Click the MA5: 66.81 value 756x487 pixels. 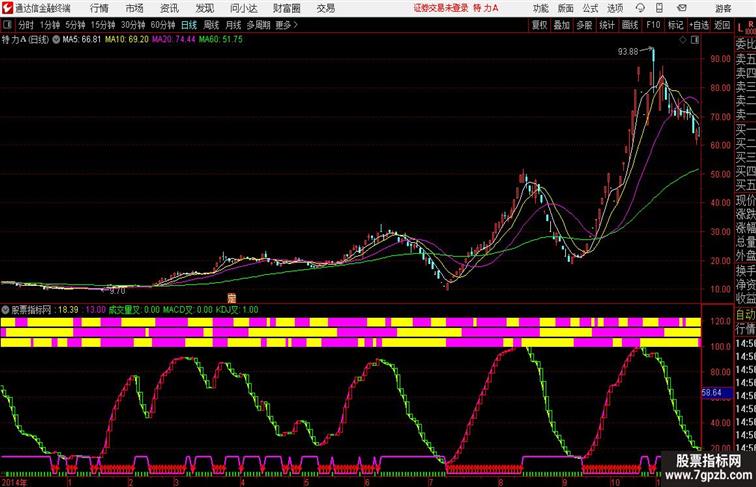(81, 40)
